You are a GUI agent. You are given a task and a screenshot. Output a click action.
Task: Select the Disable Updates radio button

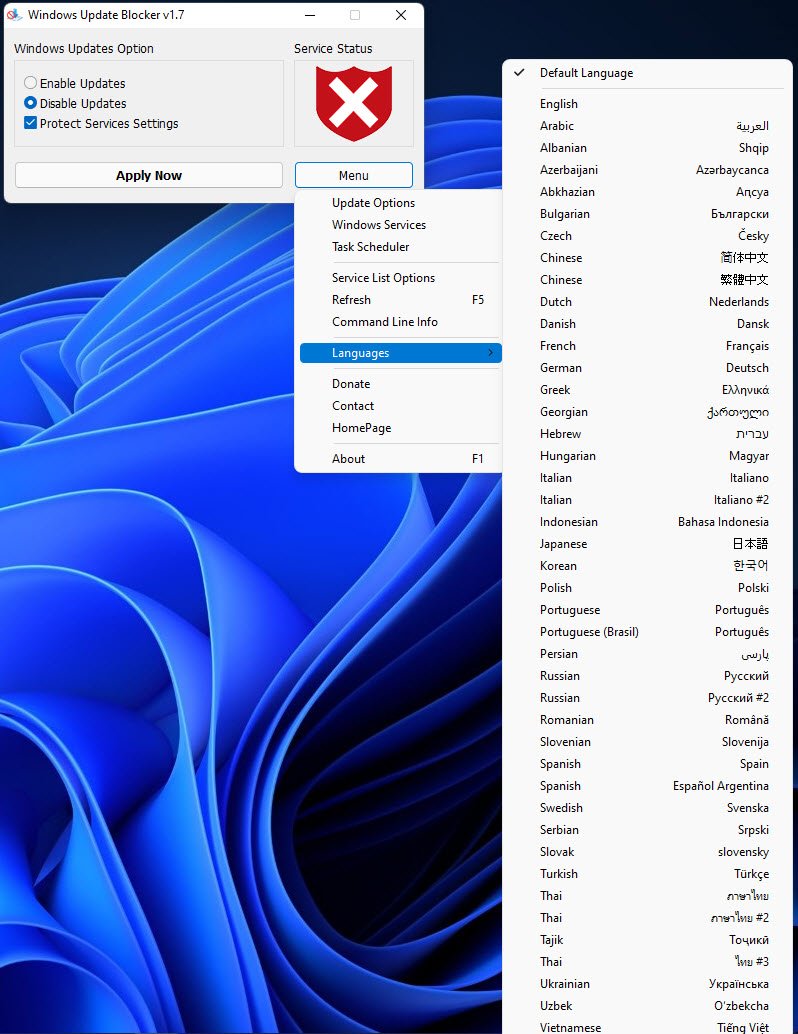(x=30, y=103)
